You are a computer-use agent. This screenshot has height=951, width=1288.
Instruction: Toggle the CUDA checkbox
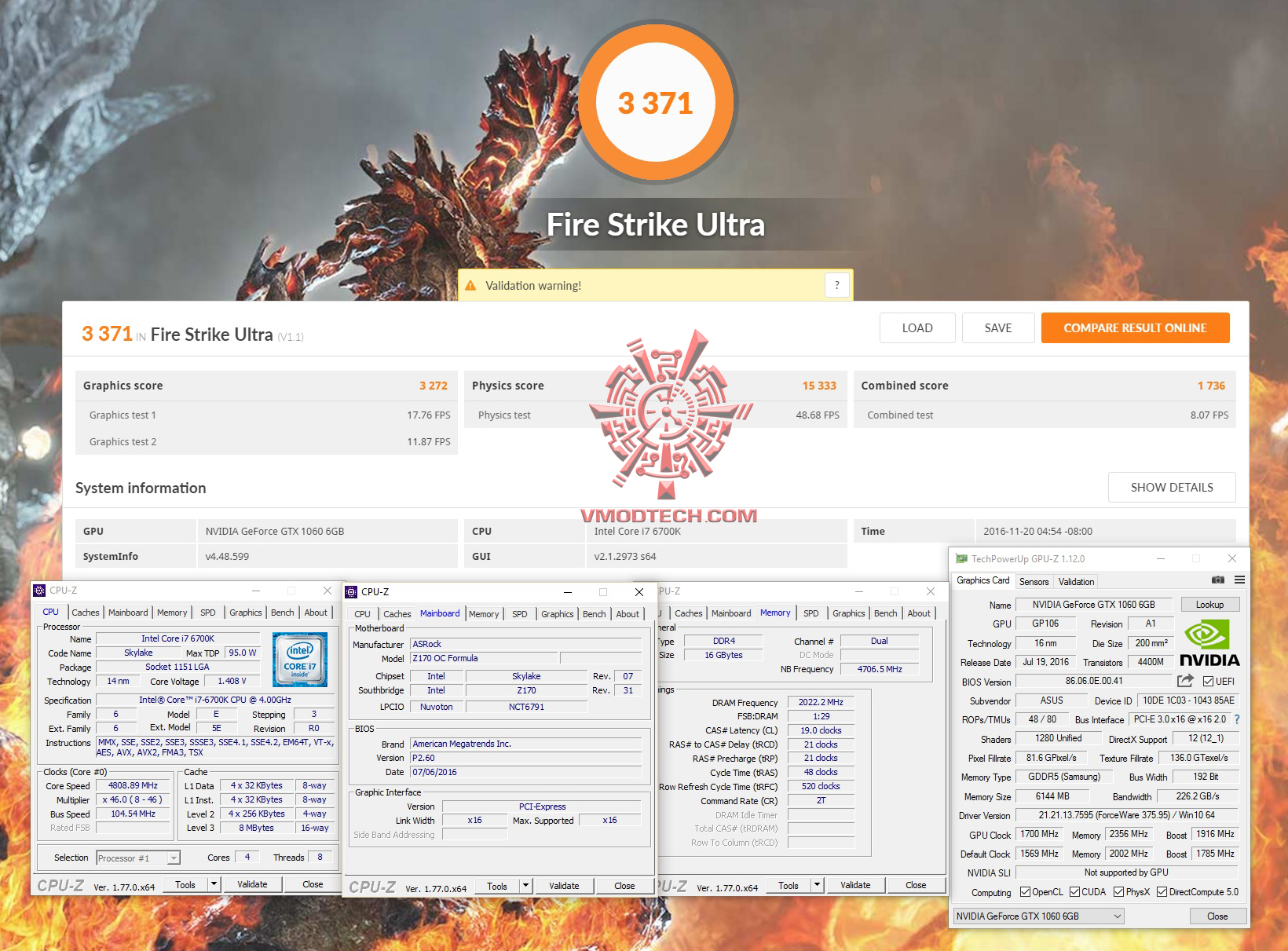1074,892
